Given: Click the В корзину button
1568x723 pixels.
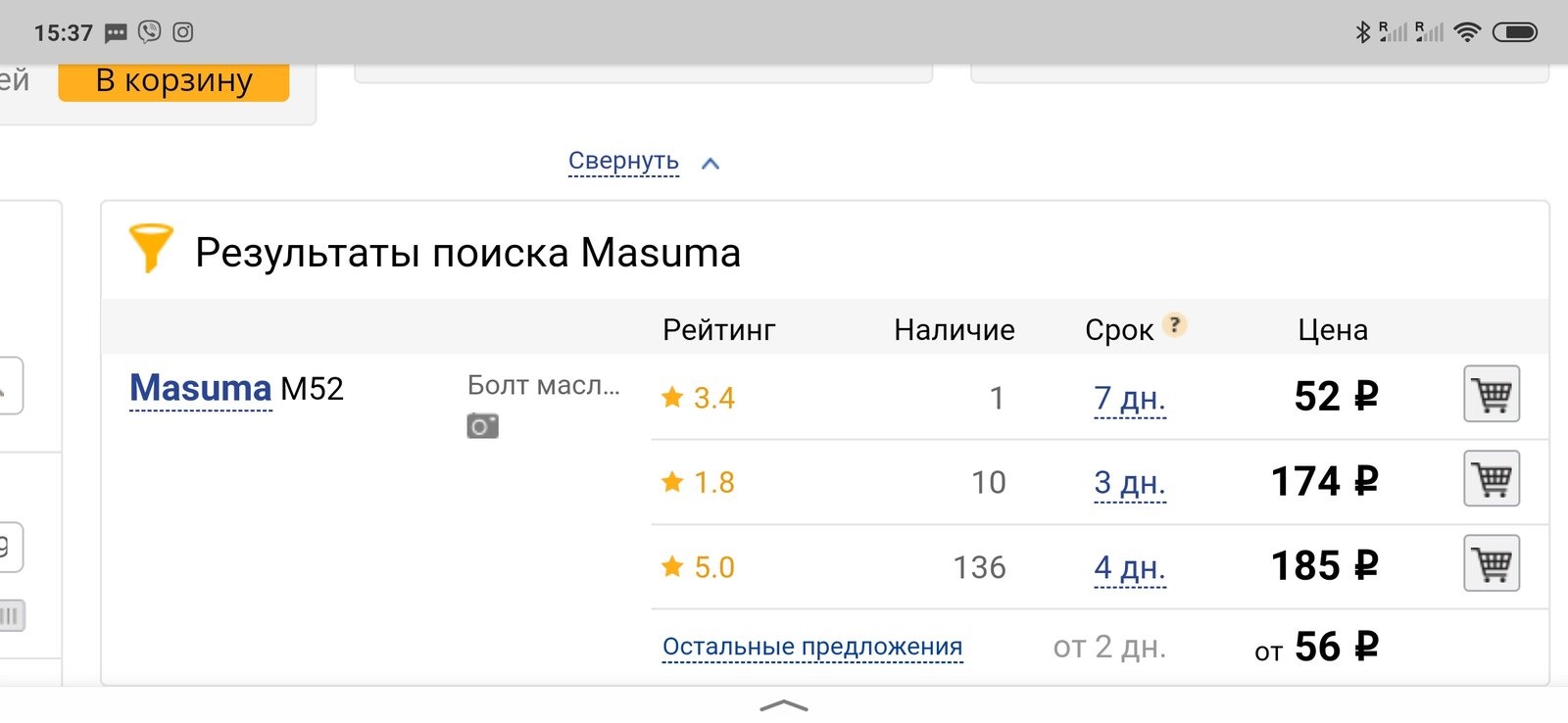Looking at the screenshot, I should pos(173,81).
